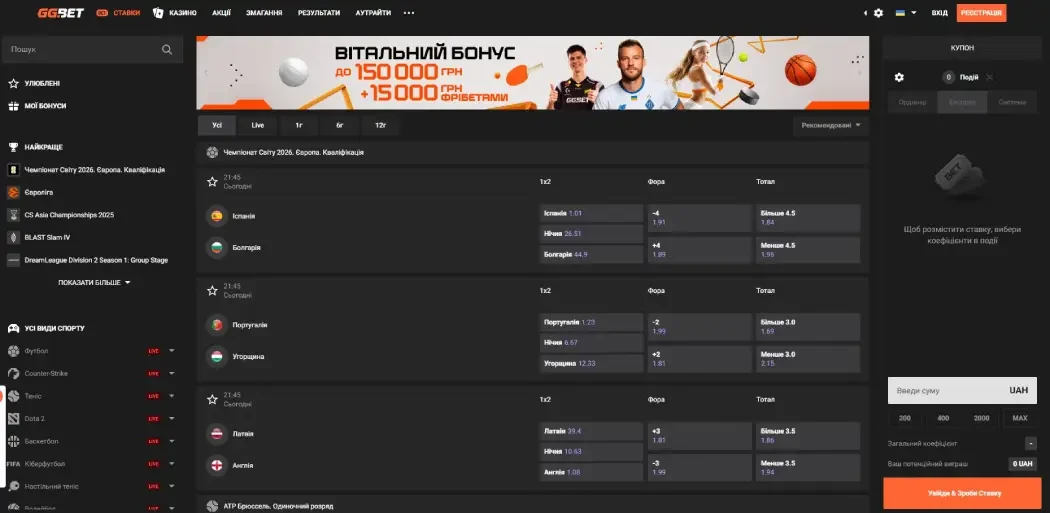The image size is (1050, 513).
Task: Click the Counter-Strike sport icon
Action: [x=14, y=373]
